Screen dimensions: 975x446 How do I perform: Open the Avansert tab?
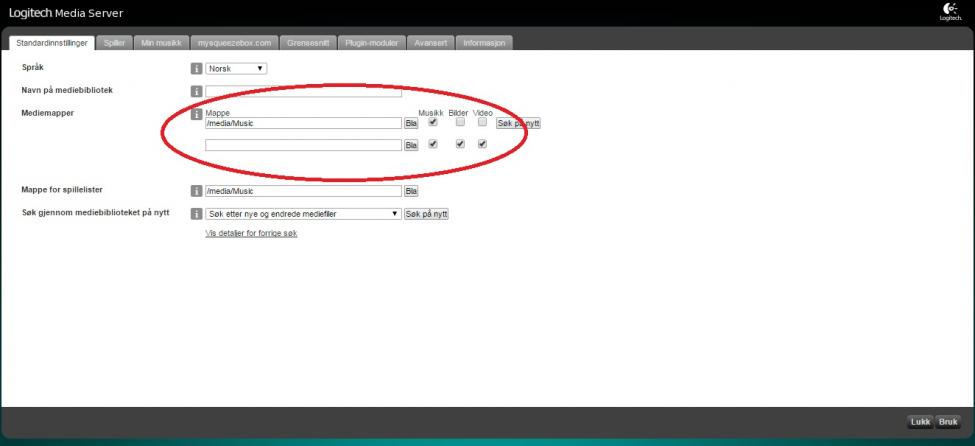431,43
